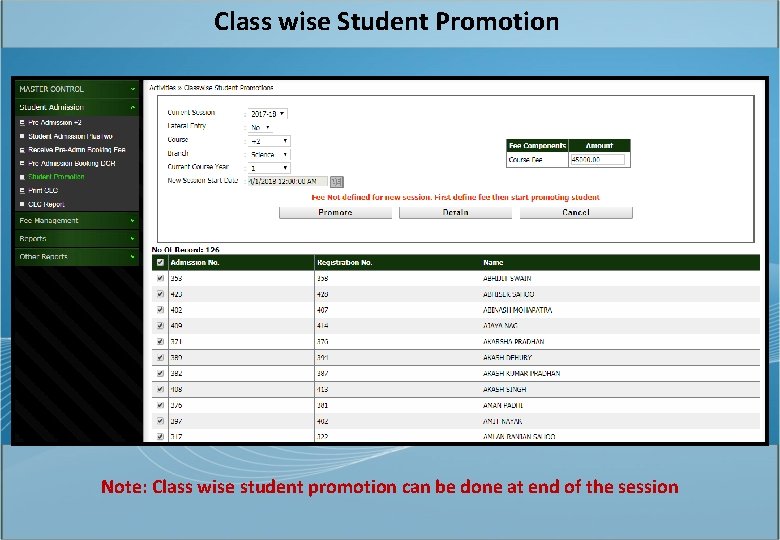The width and height of the screenshot is (780, 540).
Task: Open Receive Pre-Admn Booking Fee item
Action: [x=77, y=150]
